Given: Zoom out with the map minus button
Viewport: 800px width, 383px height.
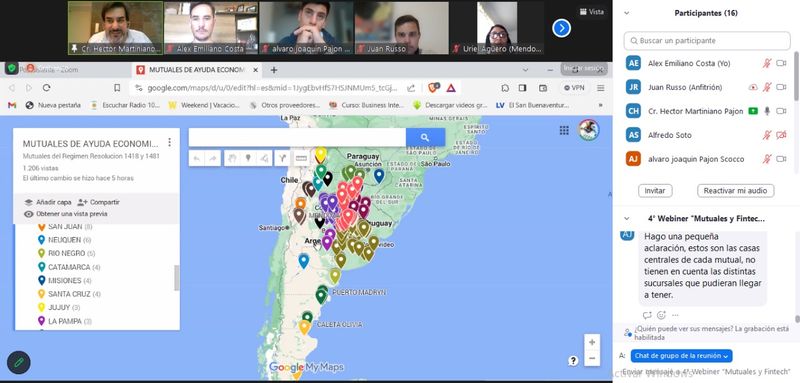Looking at the screenshot, I should (x=592, y=359).
